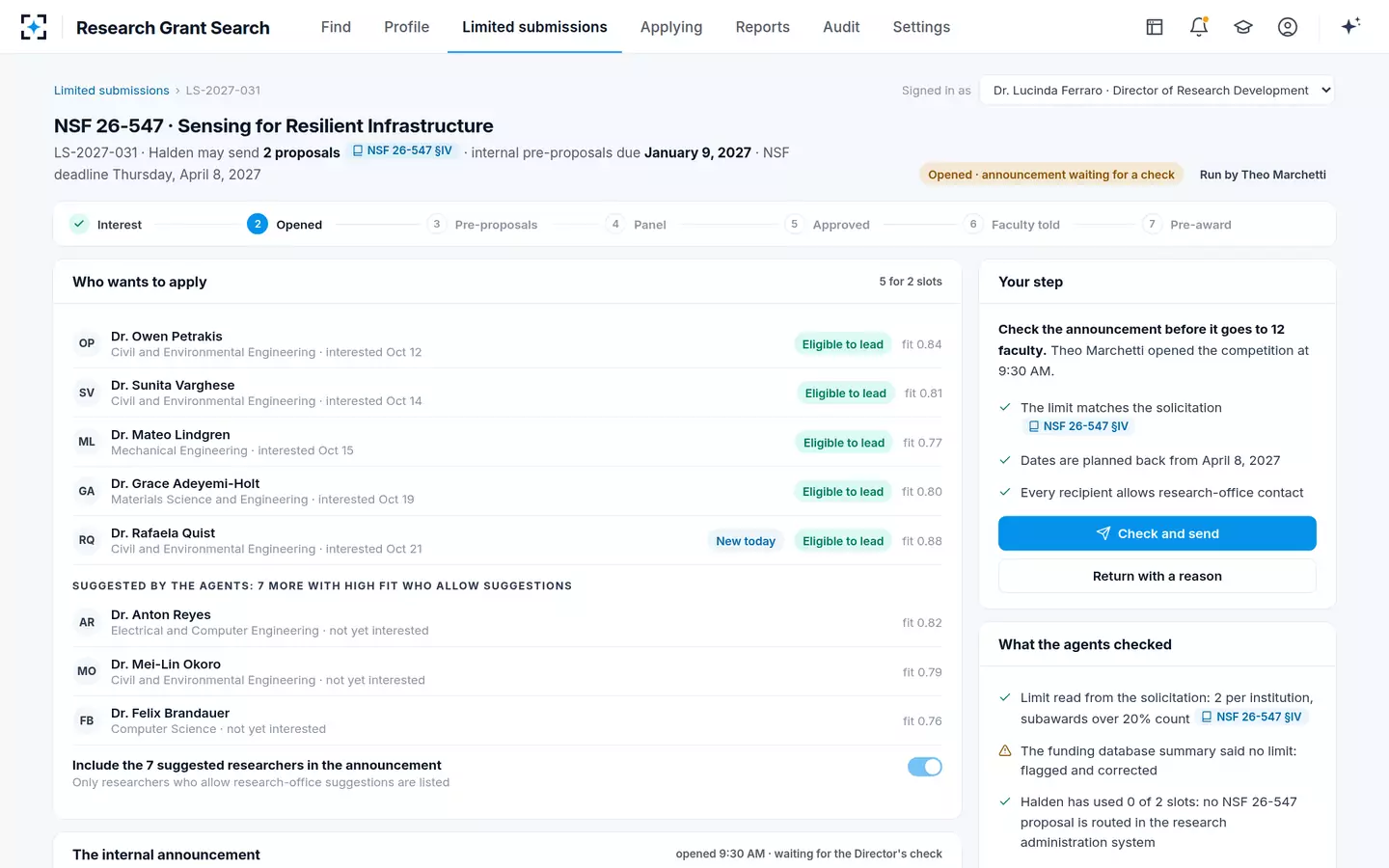Open the layout panel icon in header

1155,27
